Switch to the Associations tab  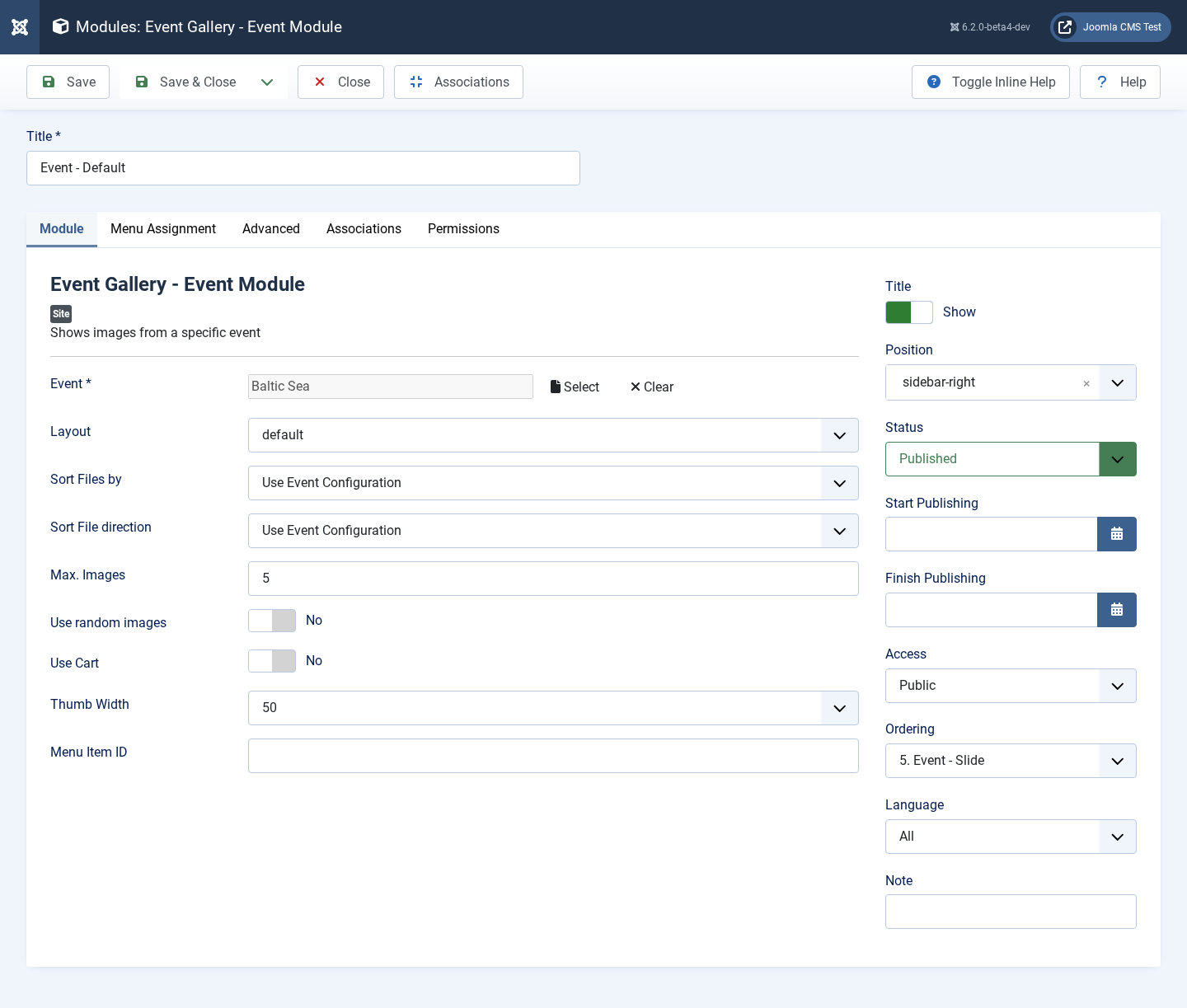[x=364, y=229]
